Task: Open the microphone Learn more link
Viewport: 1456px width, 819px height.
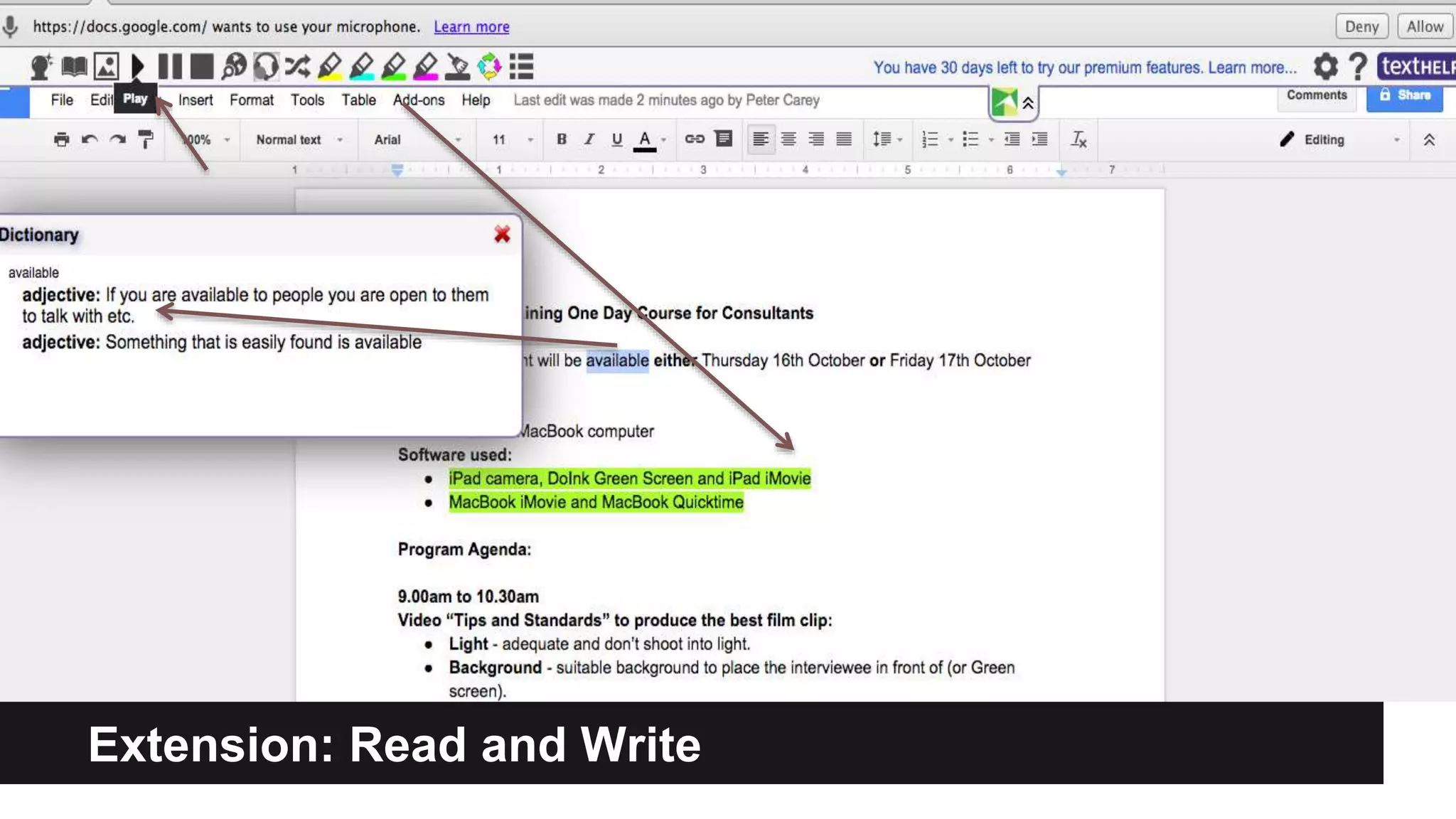Action: pos(471,26)
